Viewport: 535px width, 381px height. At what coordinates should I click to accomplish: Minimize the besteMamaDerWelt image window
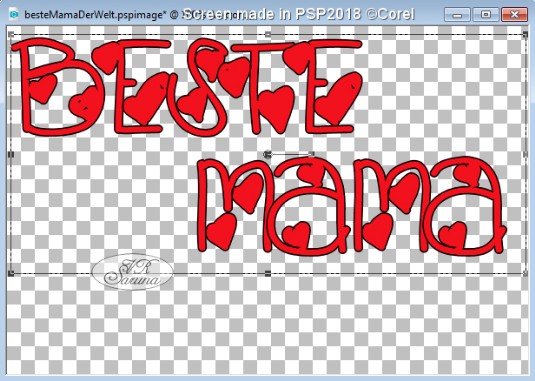pyautogui.click(x=457, y=15)
